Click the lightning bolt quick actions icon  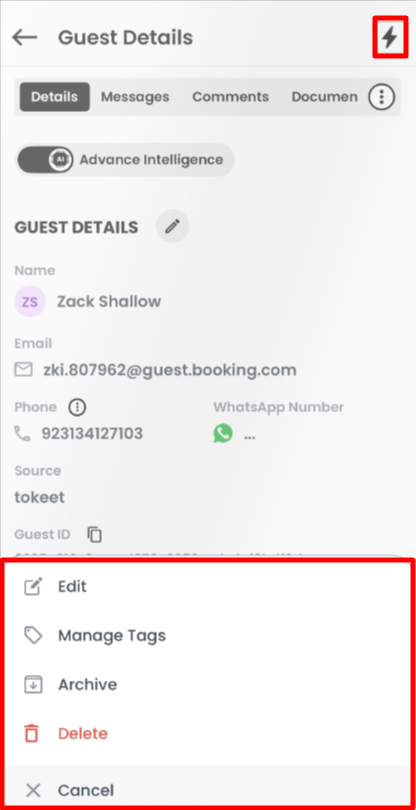click(390, 37)
